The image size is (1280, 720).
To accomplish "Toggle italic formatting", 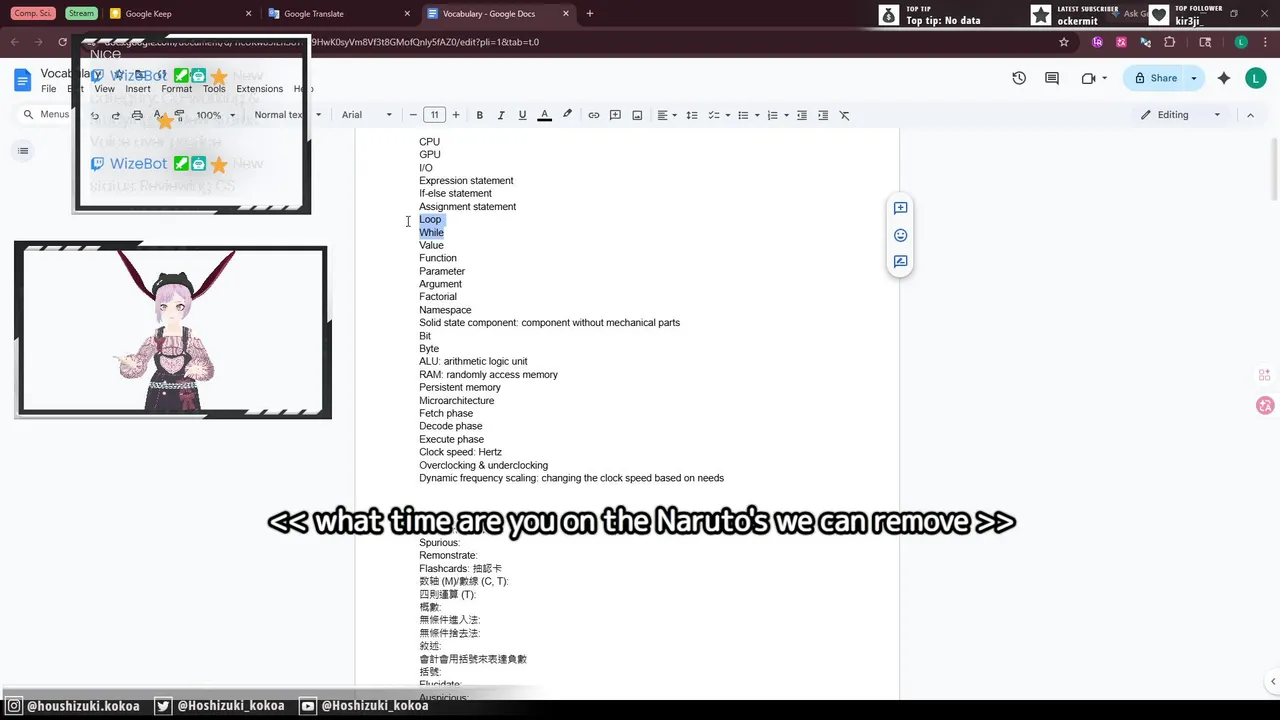I will click(x=501, y=115).
